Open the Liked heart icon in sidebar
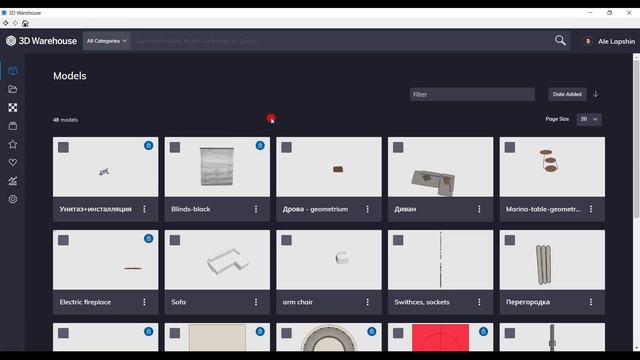Screen dimensions: 640x360 coord(13,162)
